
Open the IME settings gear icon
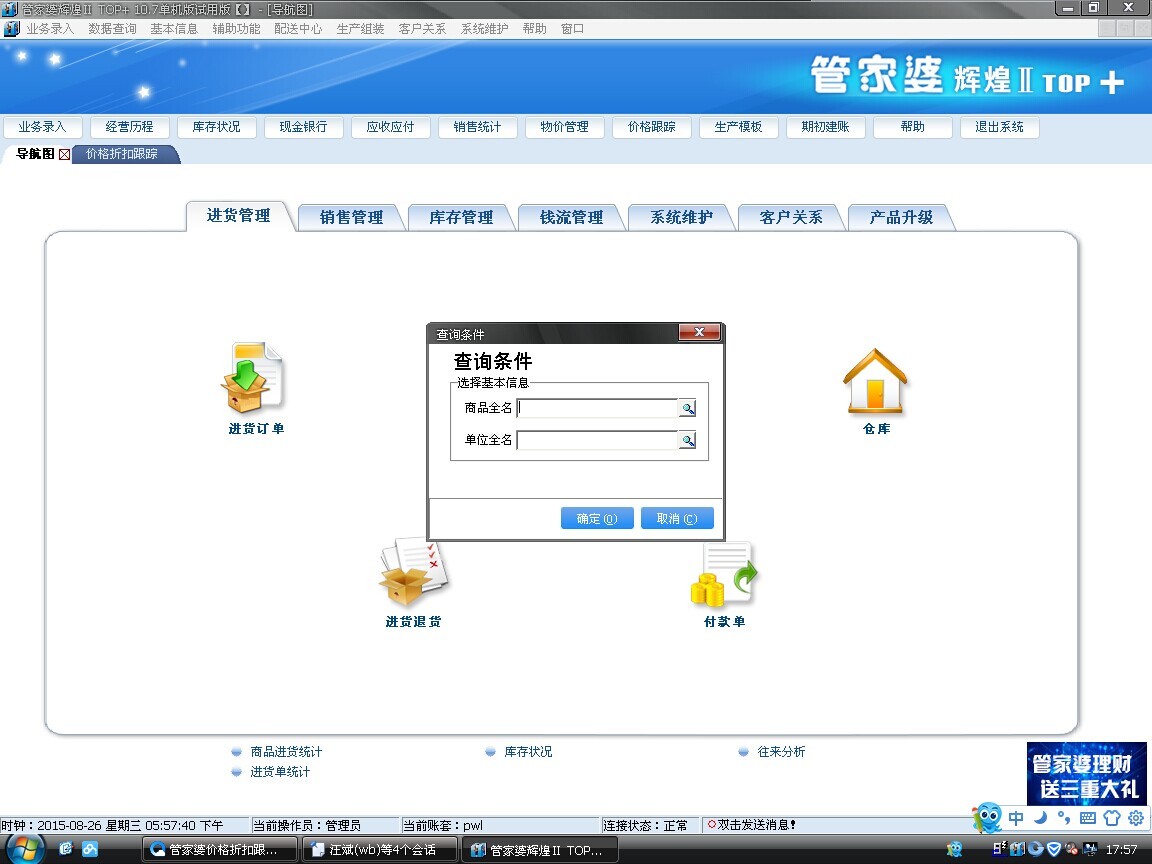(x=1136, y=818)
